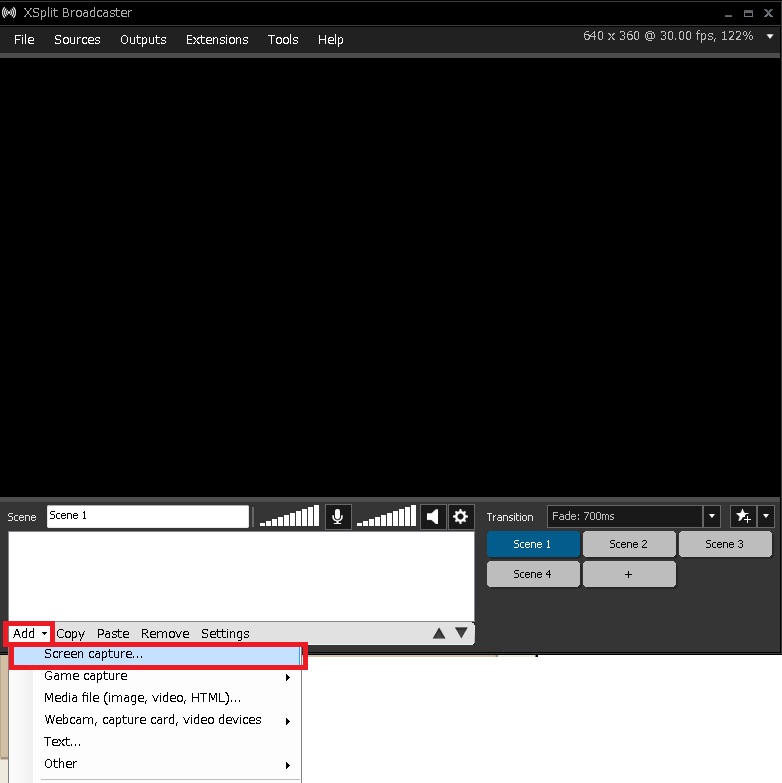Mute the speaker audio icon

(x=432, y=516)
